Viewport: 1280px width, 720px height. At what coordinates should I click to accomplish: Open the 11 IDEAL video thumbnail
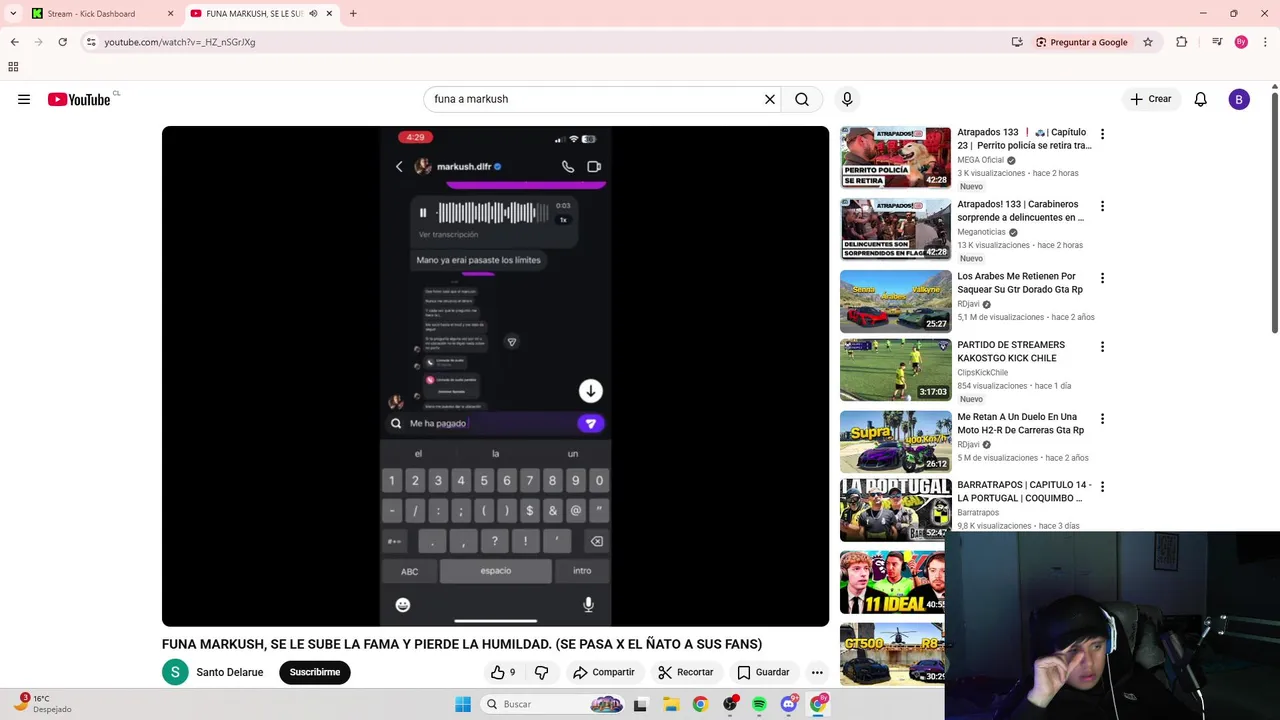892,582
